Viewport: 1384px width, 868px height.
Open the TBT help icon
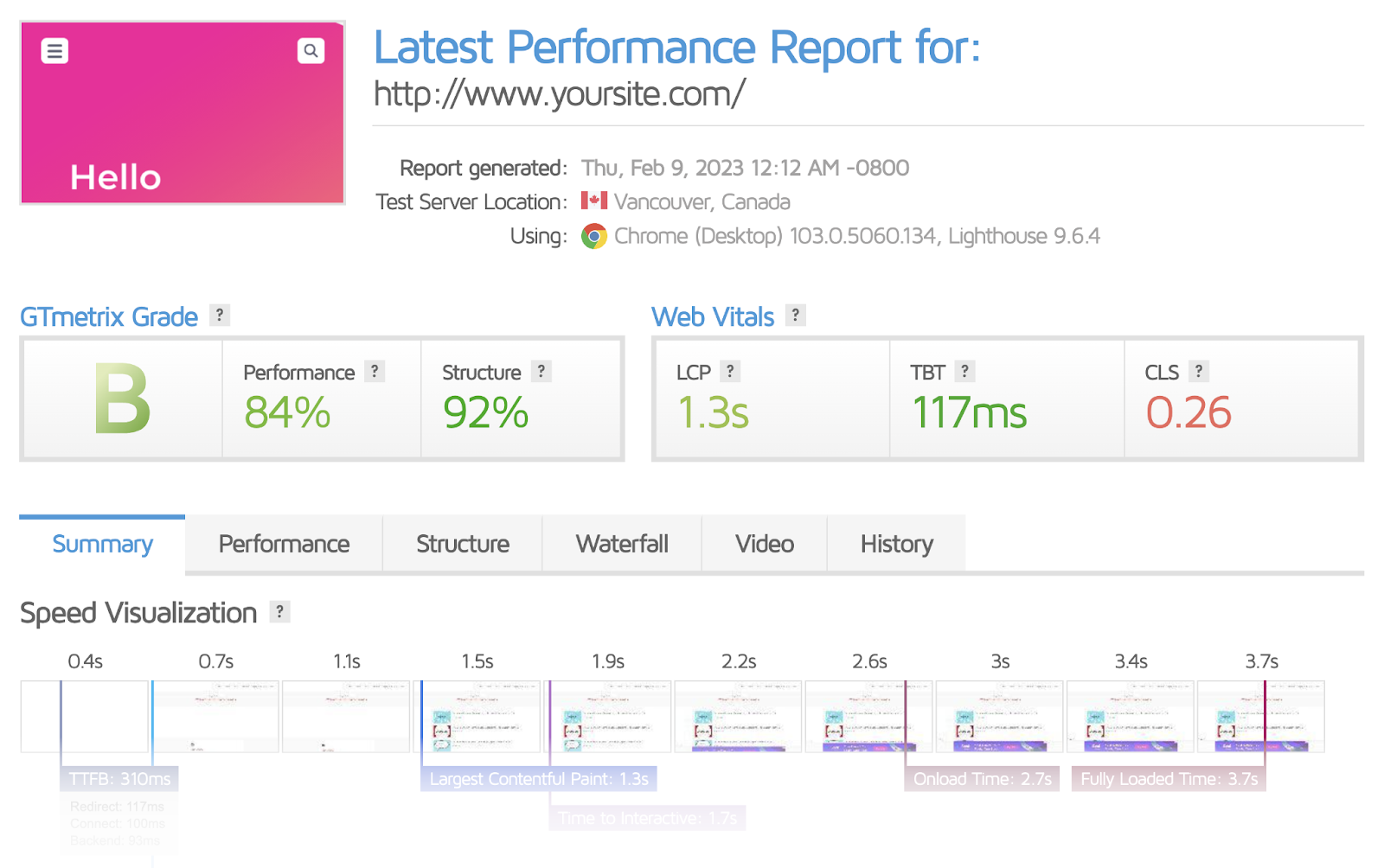[x=965, y=371]
